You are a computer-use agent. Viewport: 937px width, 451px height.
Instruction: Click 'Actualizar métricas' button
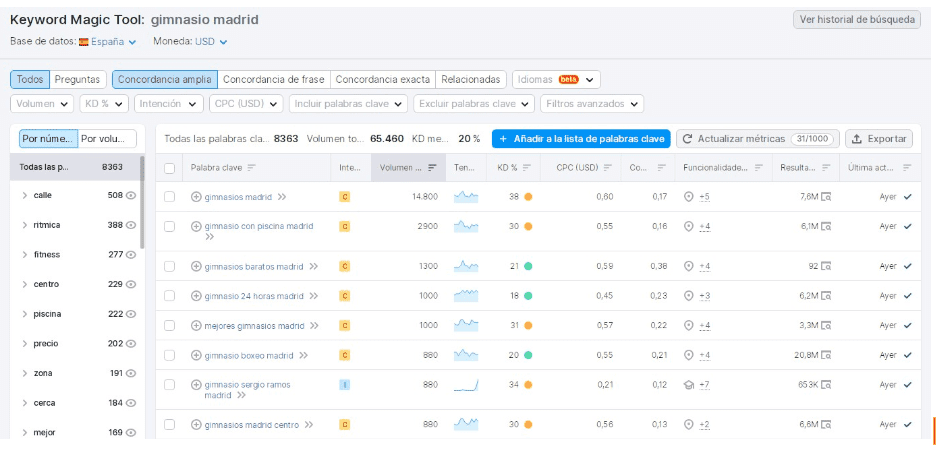(758, 139)
